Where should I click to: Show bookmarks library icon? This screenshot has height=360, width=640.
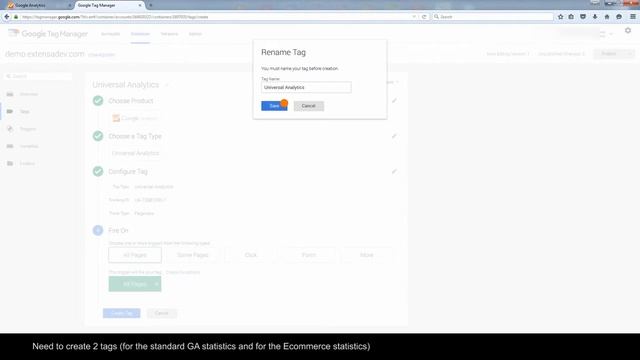(571, 17)
